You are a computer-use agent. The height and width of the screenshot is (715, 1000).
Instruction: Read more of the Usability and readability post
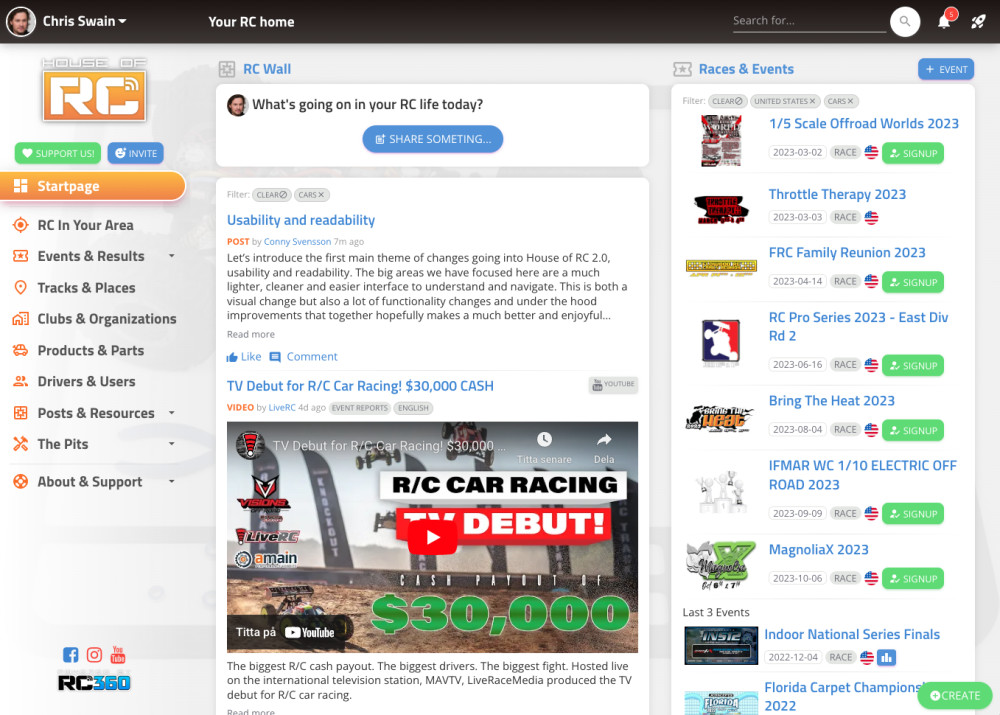(251, 334)
